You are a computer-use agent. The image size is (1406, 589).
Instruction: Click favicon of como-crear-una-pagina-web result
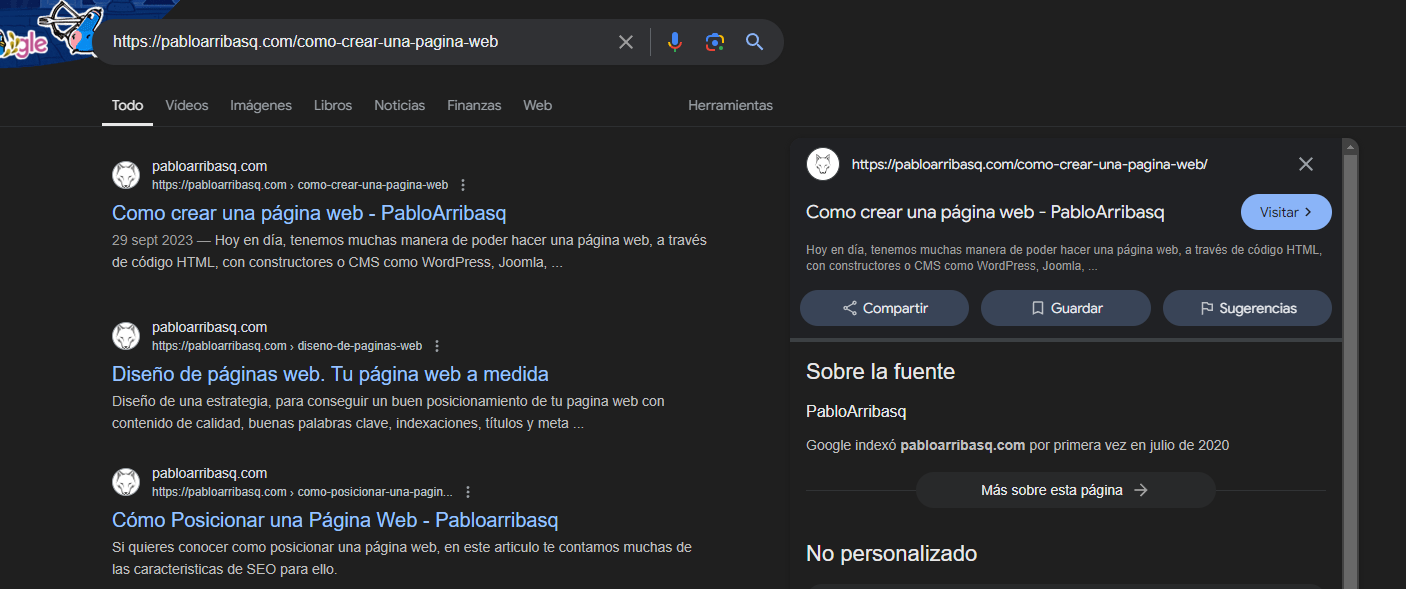126,175
